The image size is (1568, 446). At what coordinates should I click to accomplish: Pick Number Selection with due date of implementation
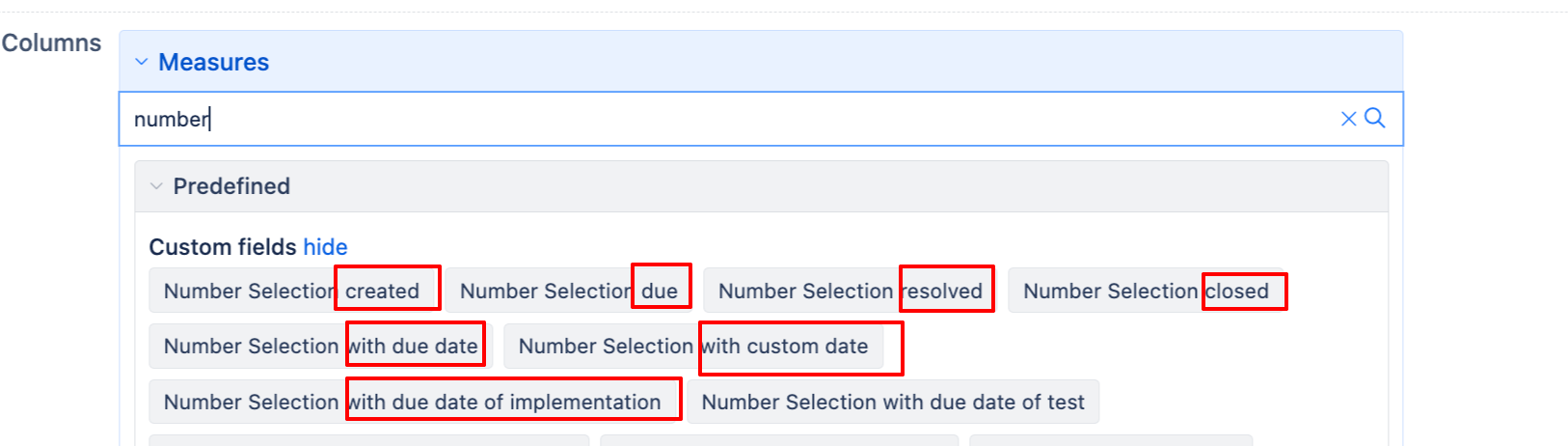point(413,402)
